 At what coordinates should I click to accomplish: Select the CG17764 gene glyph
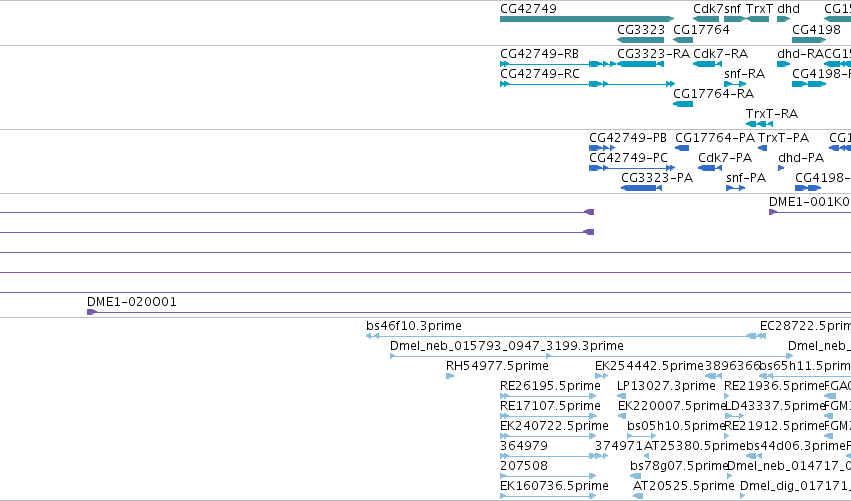click(683, 40)
